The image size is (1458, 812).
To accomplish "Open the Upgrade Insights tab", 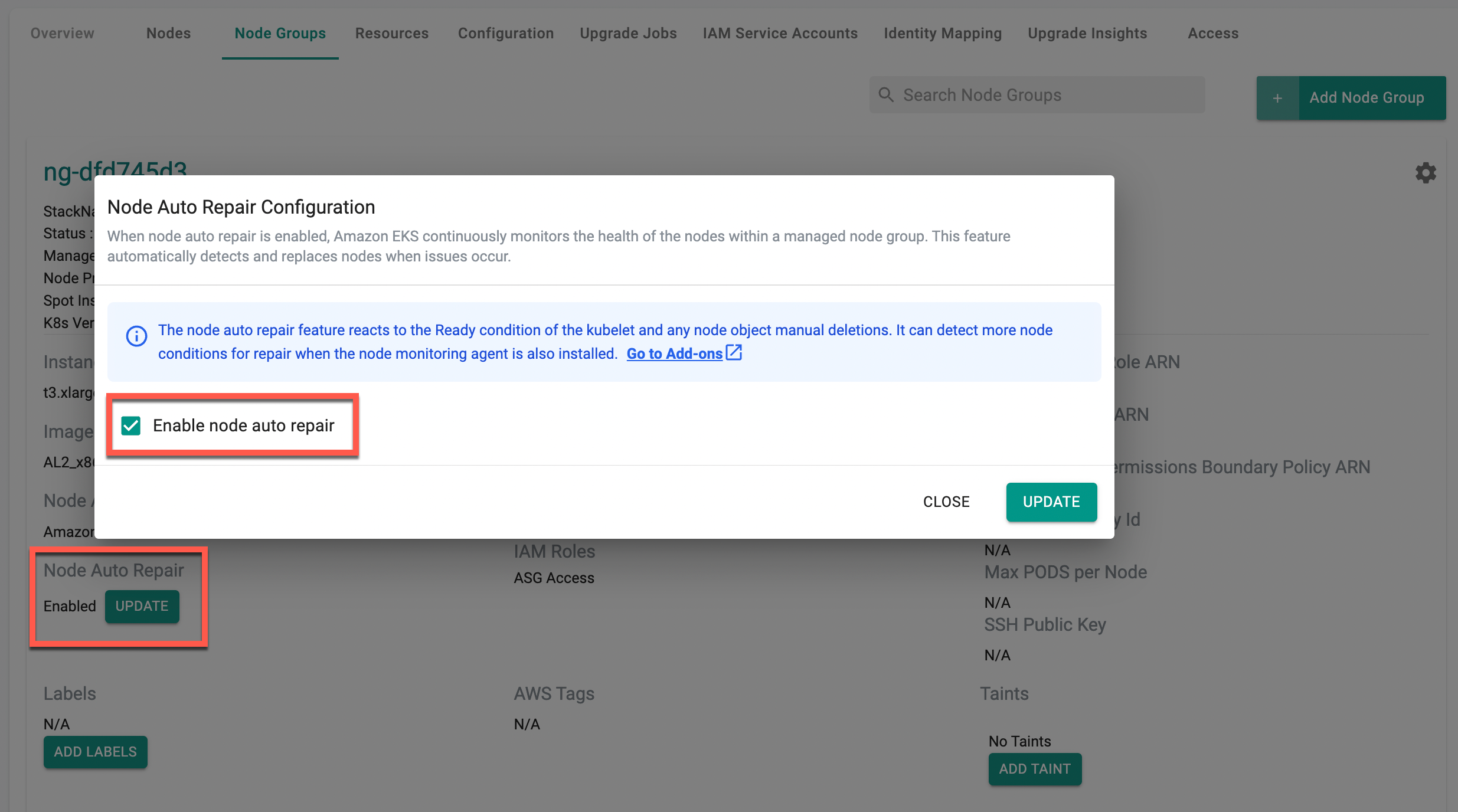I will (1087, 33).
